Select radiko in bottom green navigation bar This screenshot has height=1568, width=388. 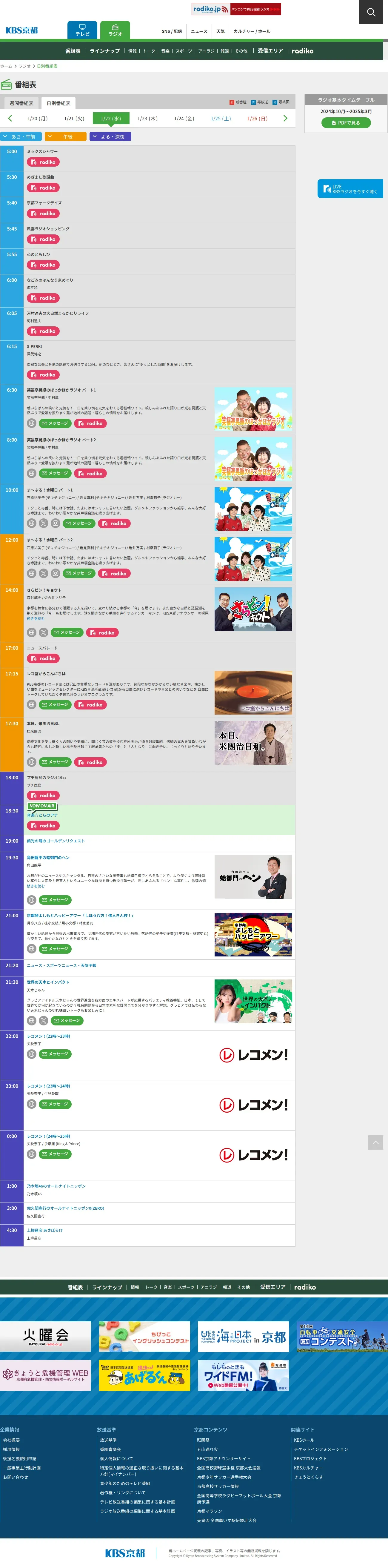305,1287
